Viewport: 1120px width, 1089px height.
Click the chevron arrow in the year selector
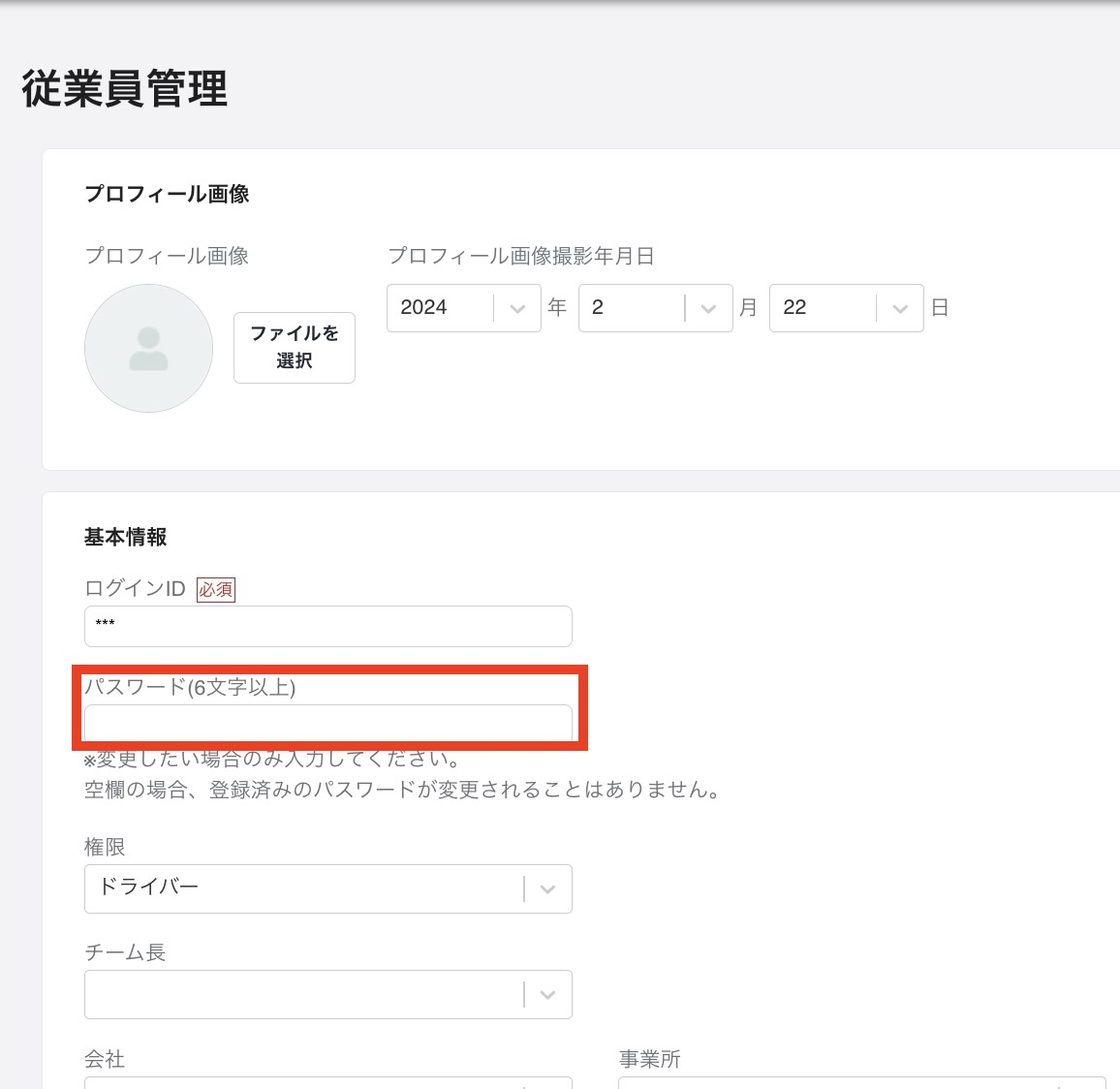click(x=517, y=309)
